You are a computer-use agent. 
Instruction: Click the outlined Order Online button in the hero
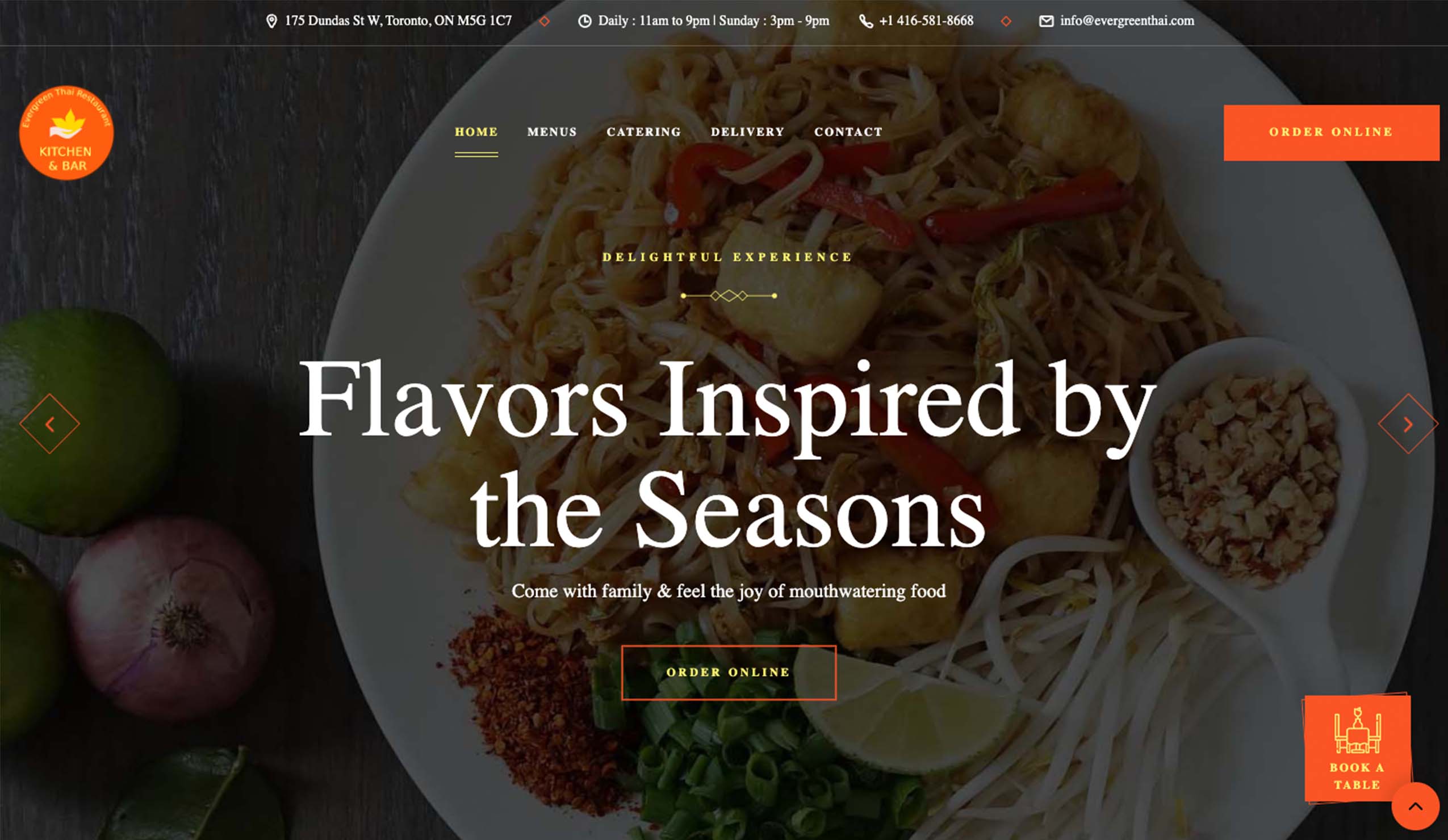pos(729,673)
